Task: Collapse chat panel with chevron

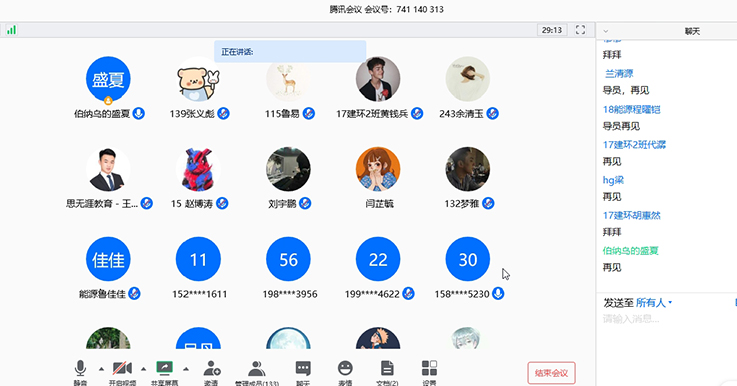Action: click(x=606, y=31)
